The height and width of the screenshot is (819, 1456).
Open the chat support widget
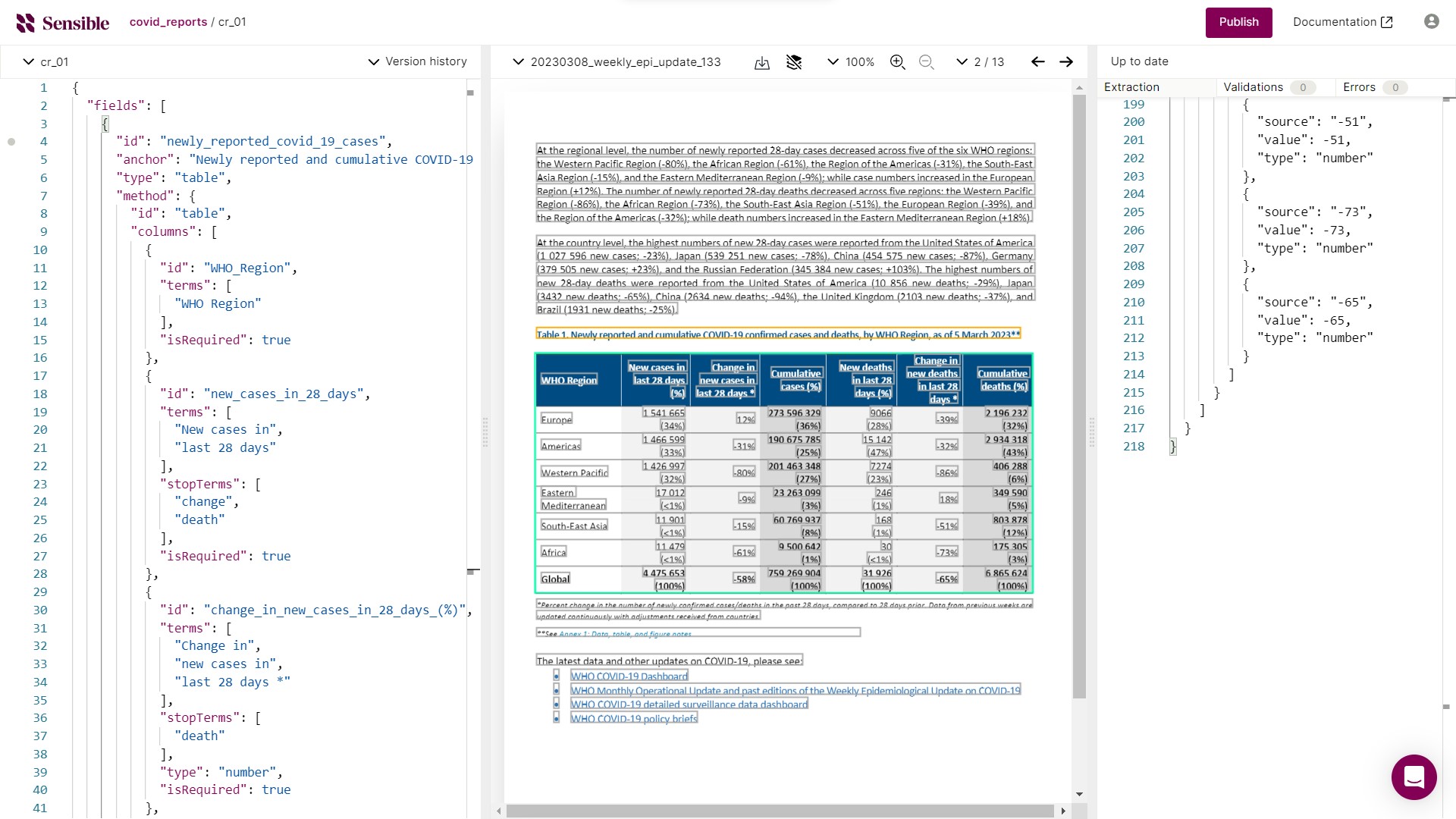[x=1414, y=777]
